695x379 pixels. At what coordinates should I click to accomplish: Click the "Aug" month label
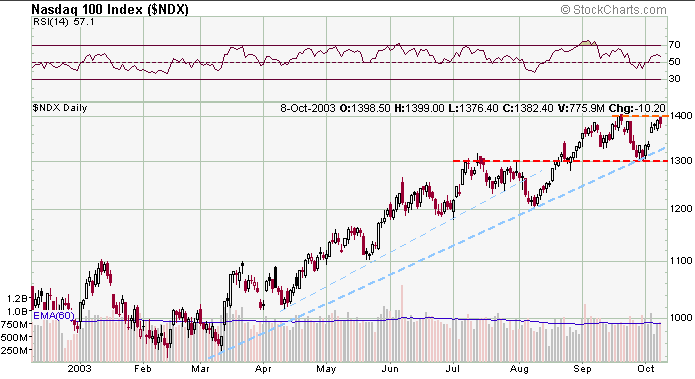(x=519, y=369)
